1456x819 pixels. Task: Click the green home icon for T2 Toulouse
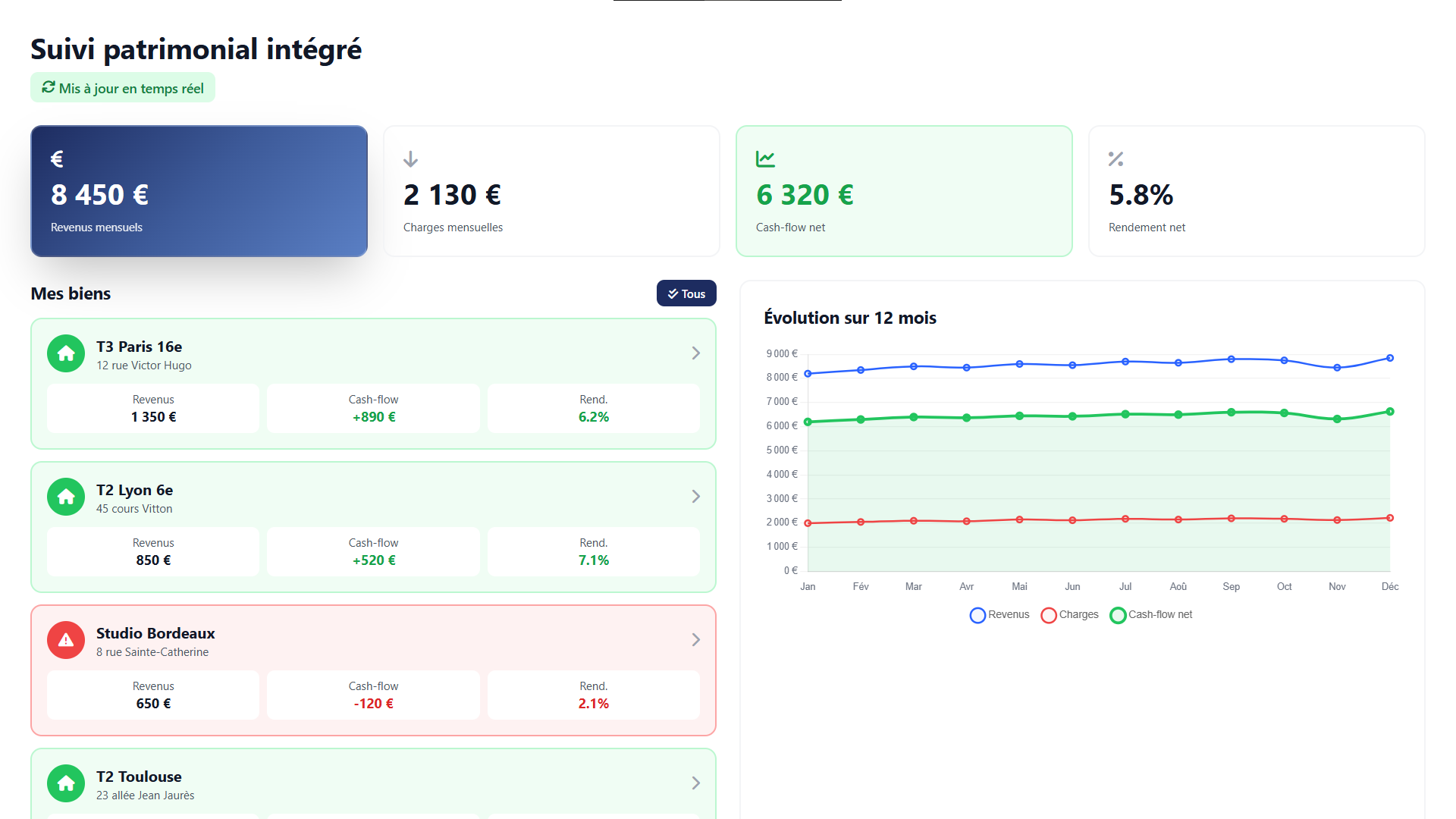(66, 783)
